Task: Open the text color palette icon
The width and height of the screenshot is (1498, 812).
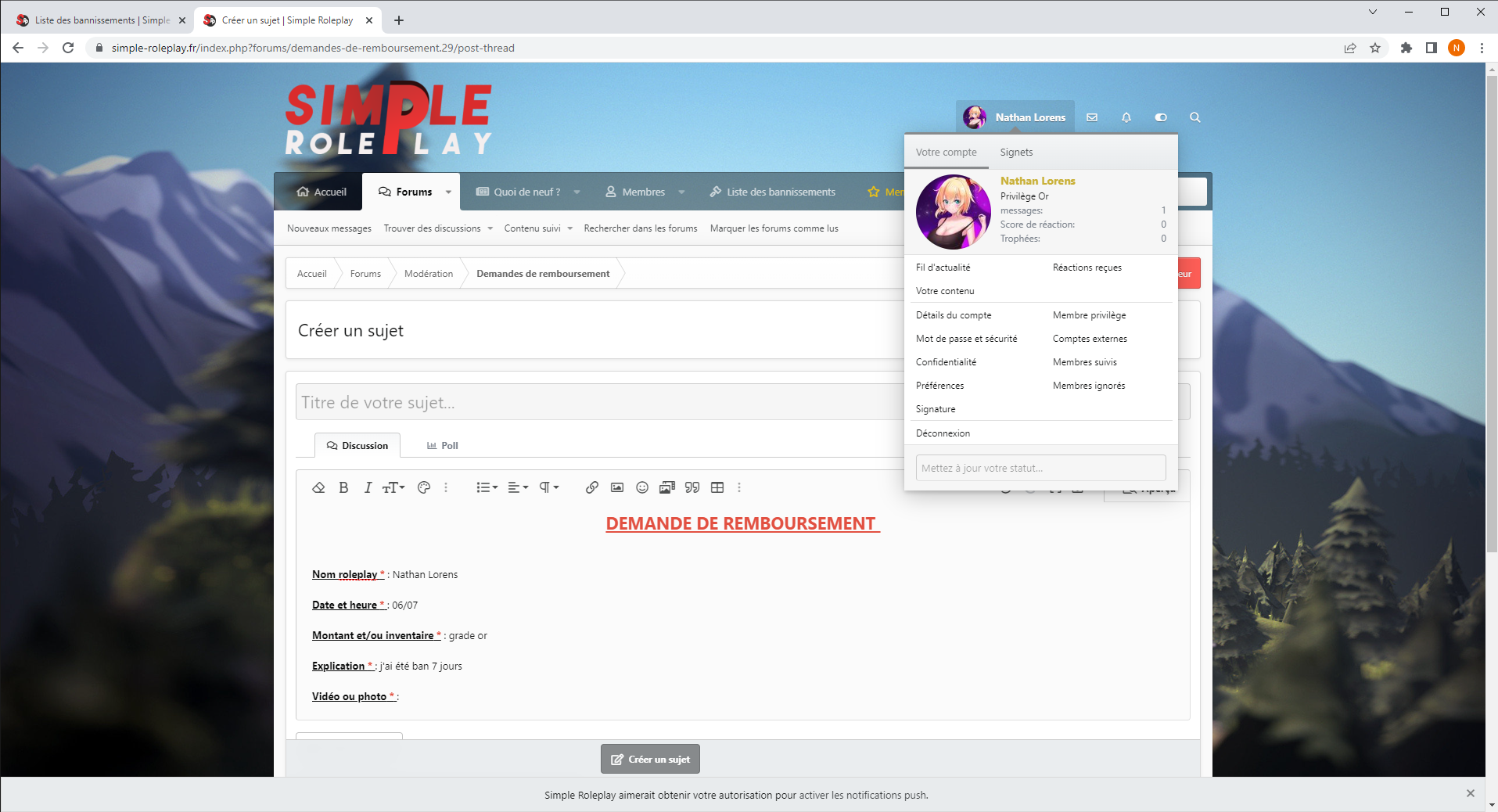Action: (x=424, y=487)
